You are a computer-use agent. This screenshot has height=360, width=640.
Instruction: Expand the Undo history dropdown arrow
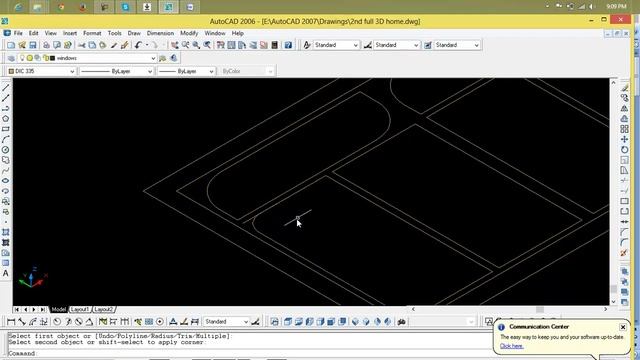pyautogui.click(x=147, y=45)
